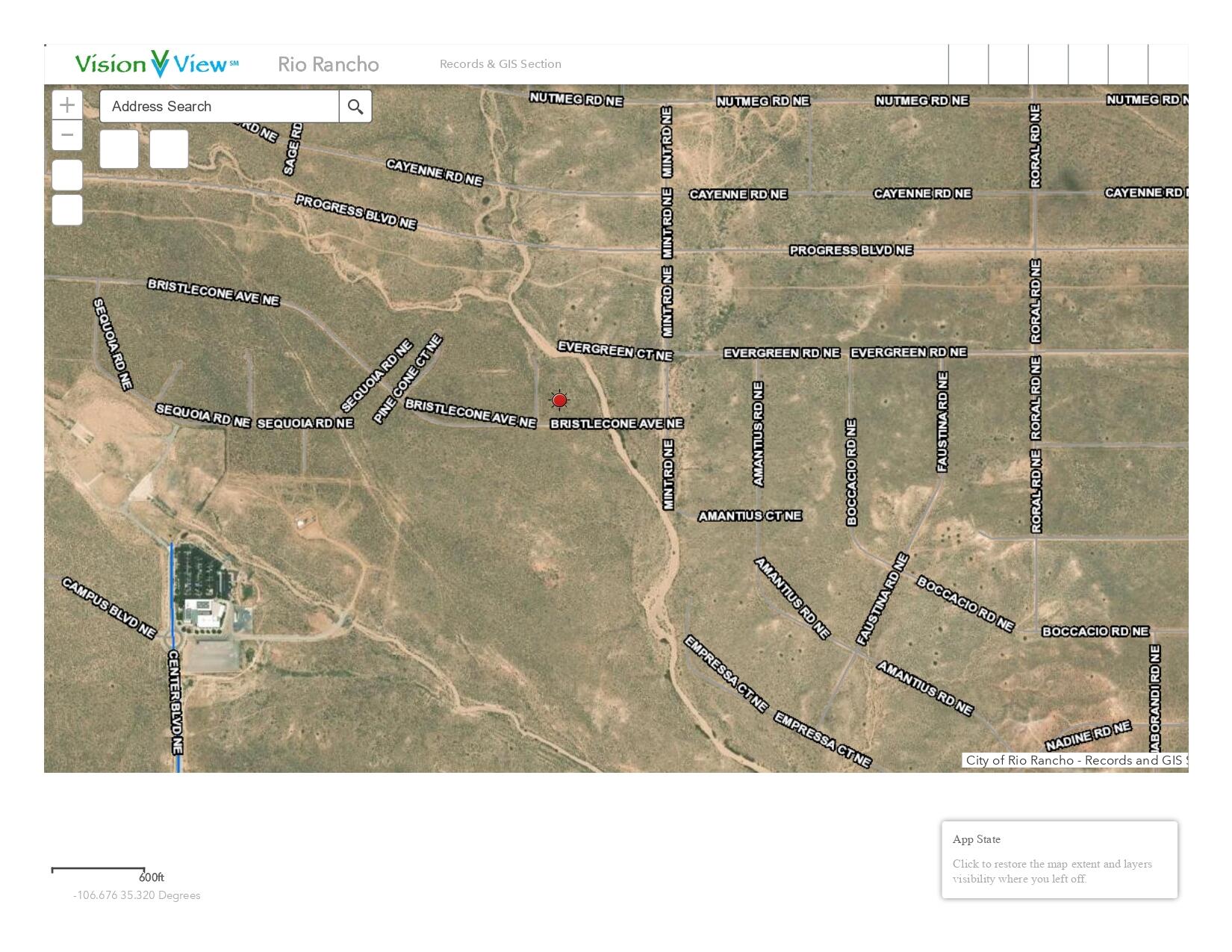Click the first blank button under Address Search

click(119, 149)
